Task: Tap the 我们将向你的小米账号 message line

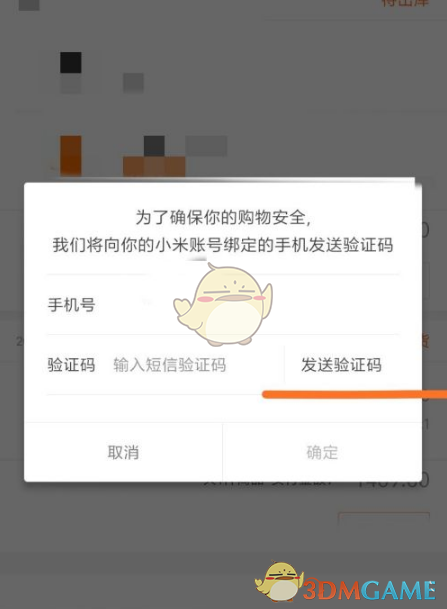Action: [x=223, y=245]
